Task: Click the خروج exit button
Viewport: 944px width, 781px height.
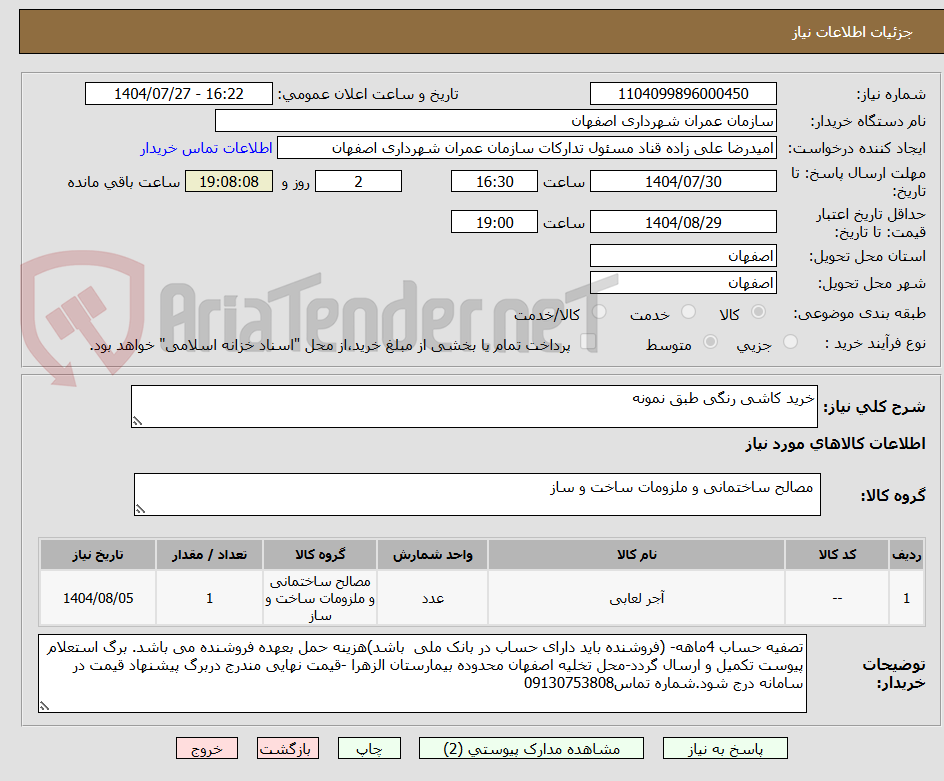Action: point(207,748)
